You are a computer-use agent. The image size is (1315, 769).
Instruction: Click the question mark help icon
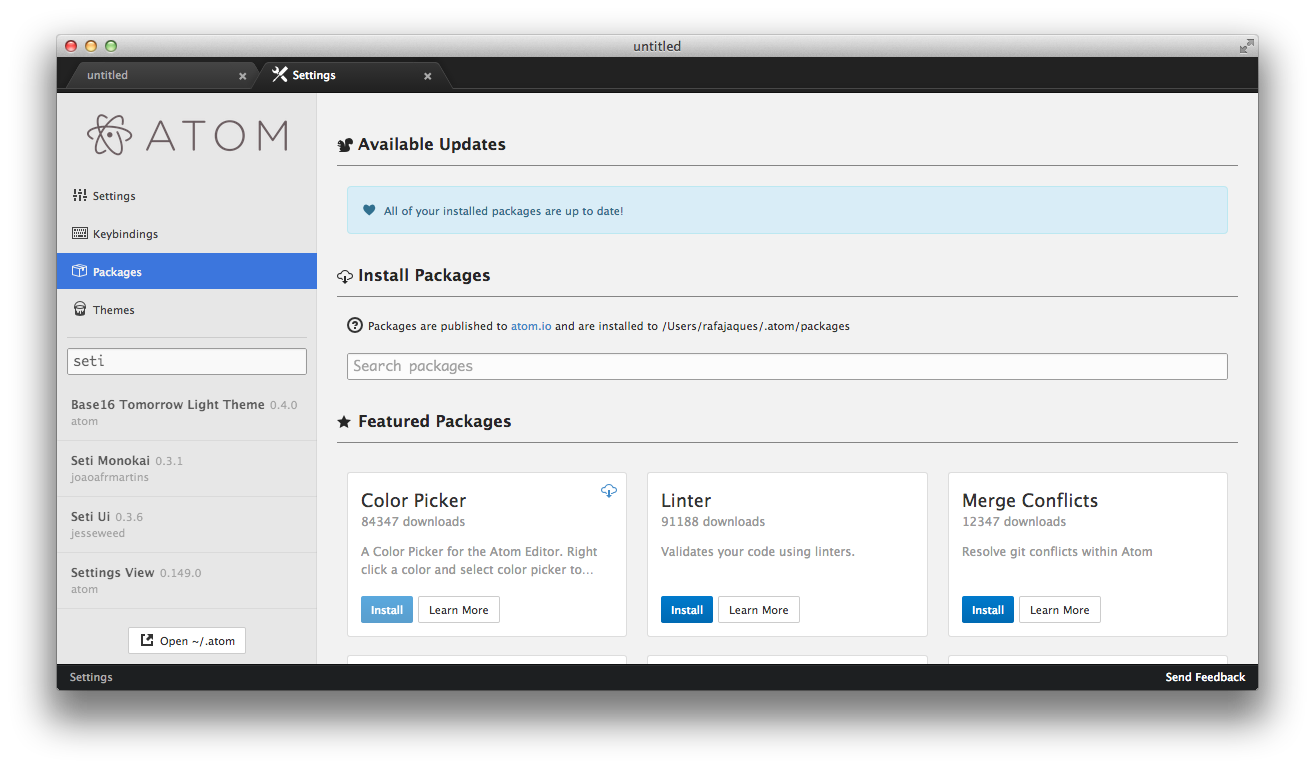coord(354,325)
